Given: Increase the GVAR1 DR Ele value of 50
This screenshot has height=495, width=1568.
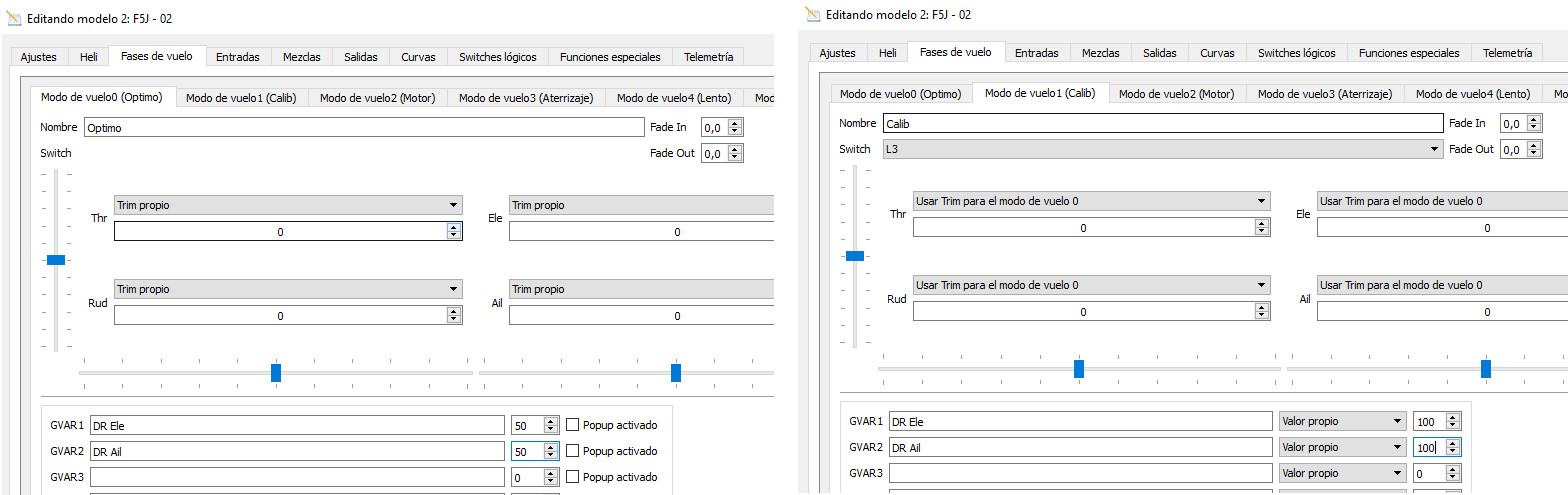Looking at the screenshot, I should pyautogui.click(x=551, y=421).
